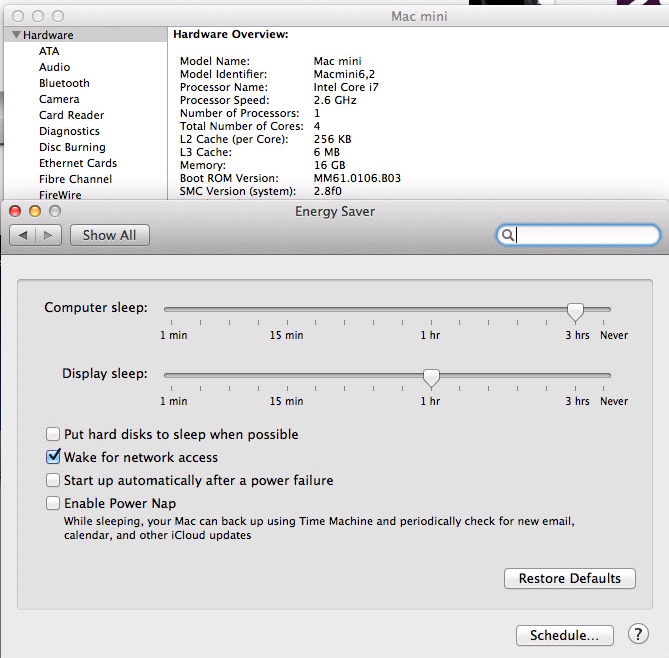Go forward with the right arrow button
The height and width of the screenshot is (658, 669).
pos(48,235)
